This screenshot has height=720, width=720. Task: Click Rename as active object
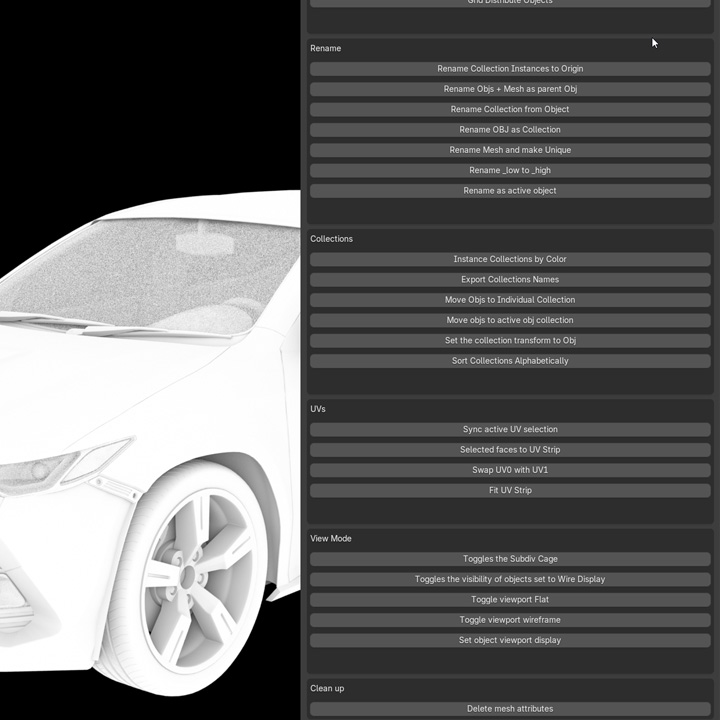pos(510,191)
